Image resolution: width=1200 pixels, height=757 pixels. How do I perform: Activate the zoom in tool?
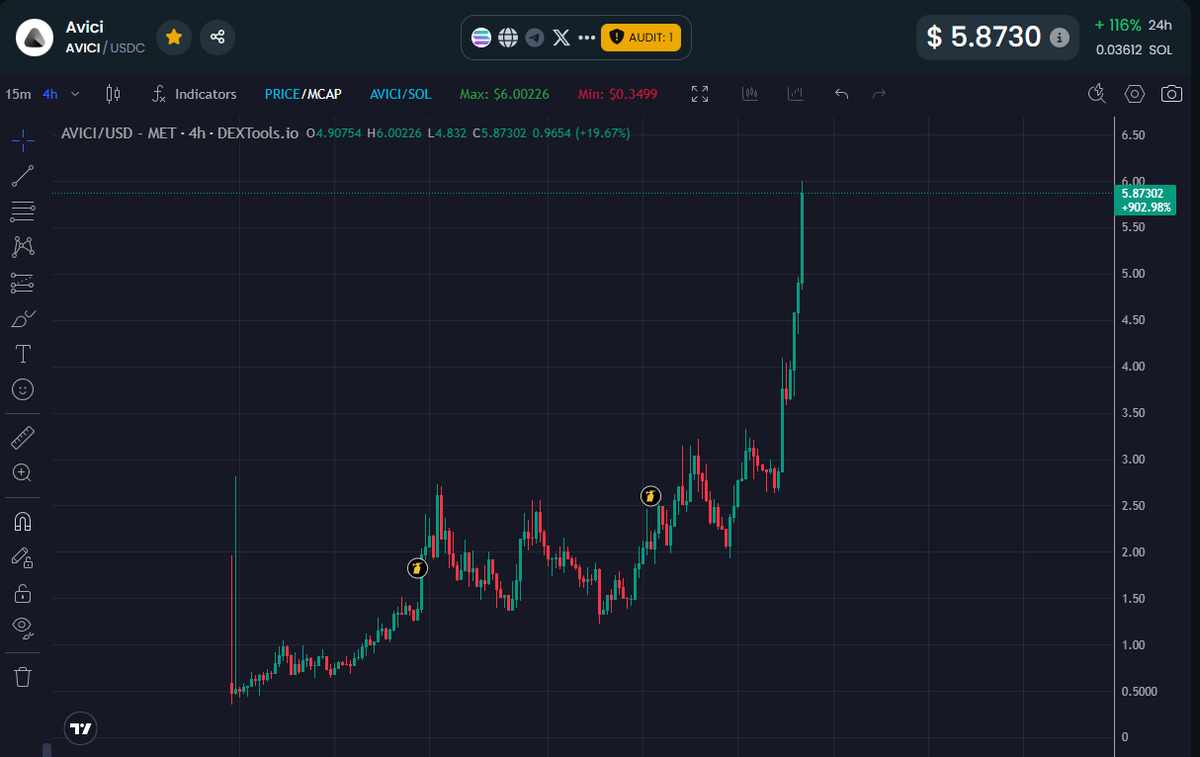point(23,472)
